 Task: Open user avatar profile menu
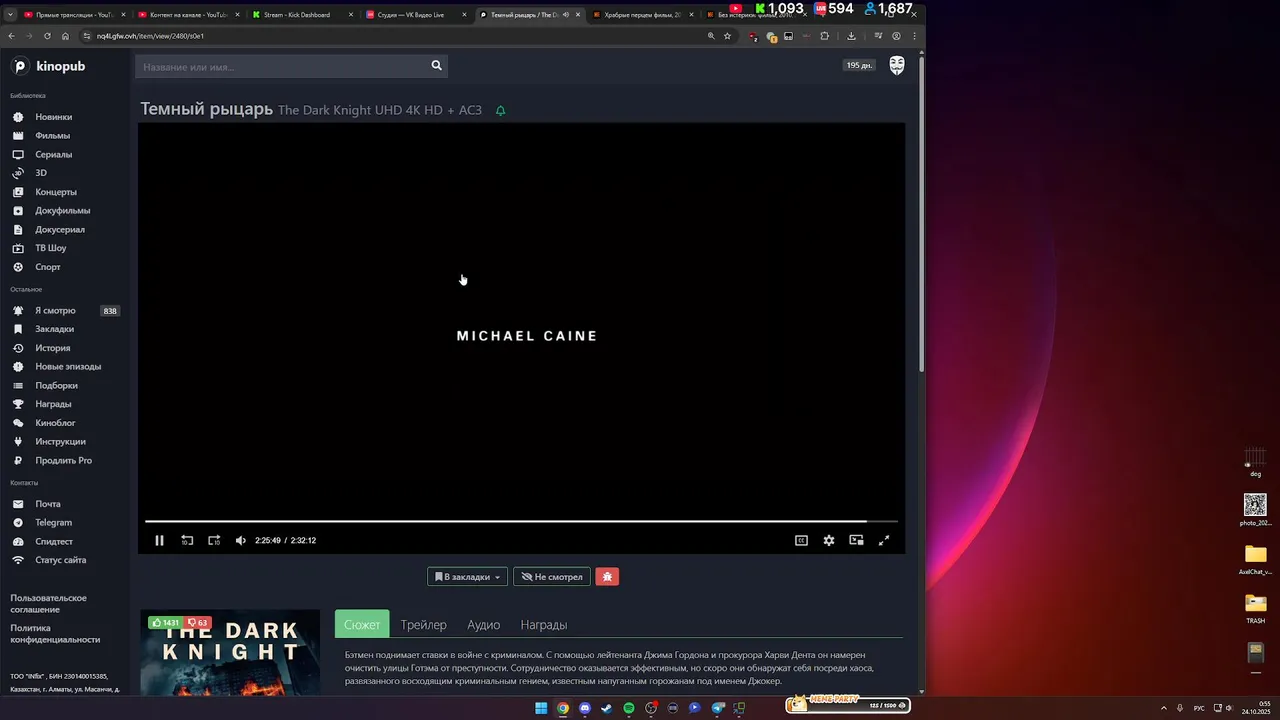[x=897, y=66]
